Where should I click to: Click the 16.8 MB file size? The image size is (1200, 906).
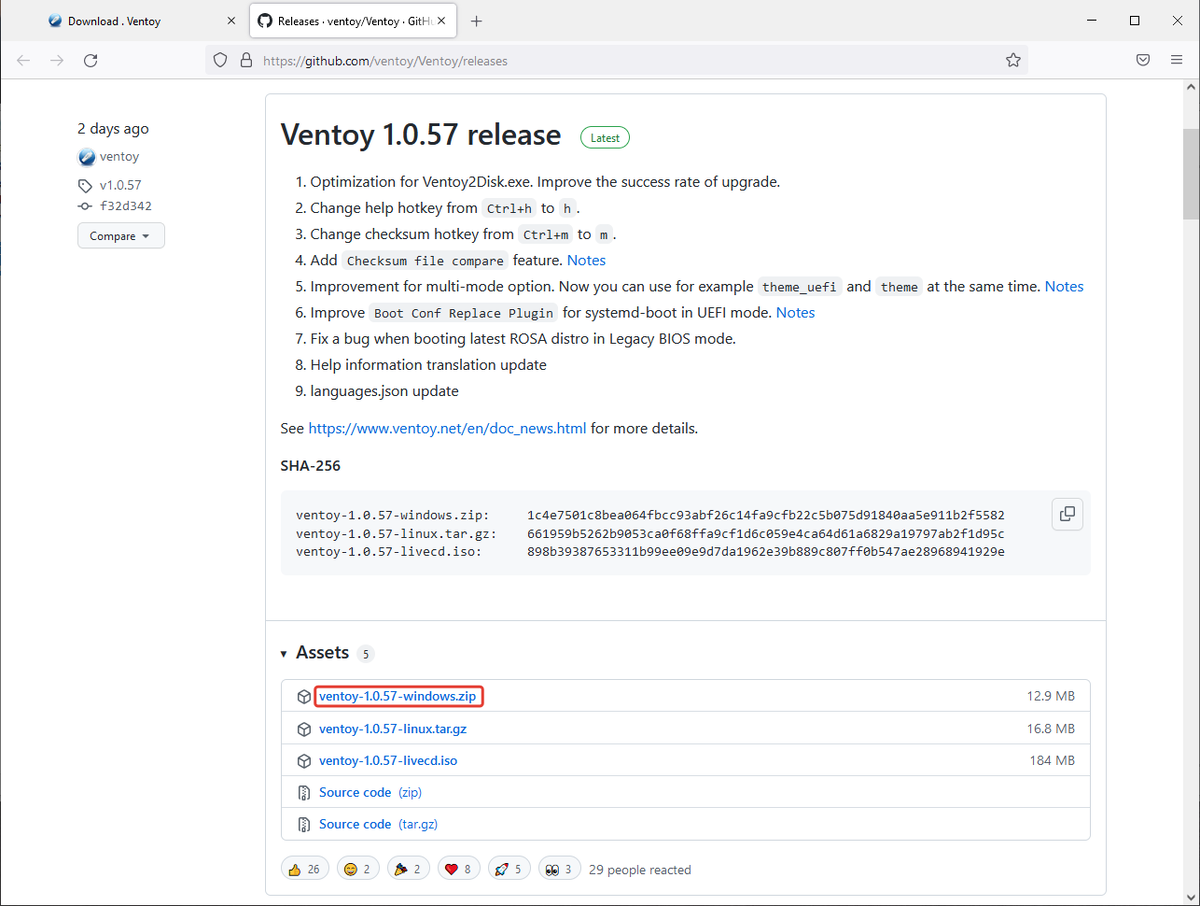click(x=1051, y=729)
